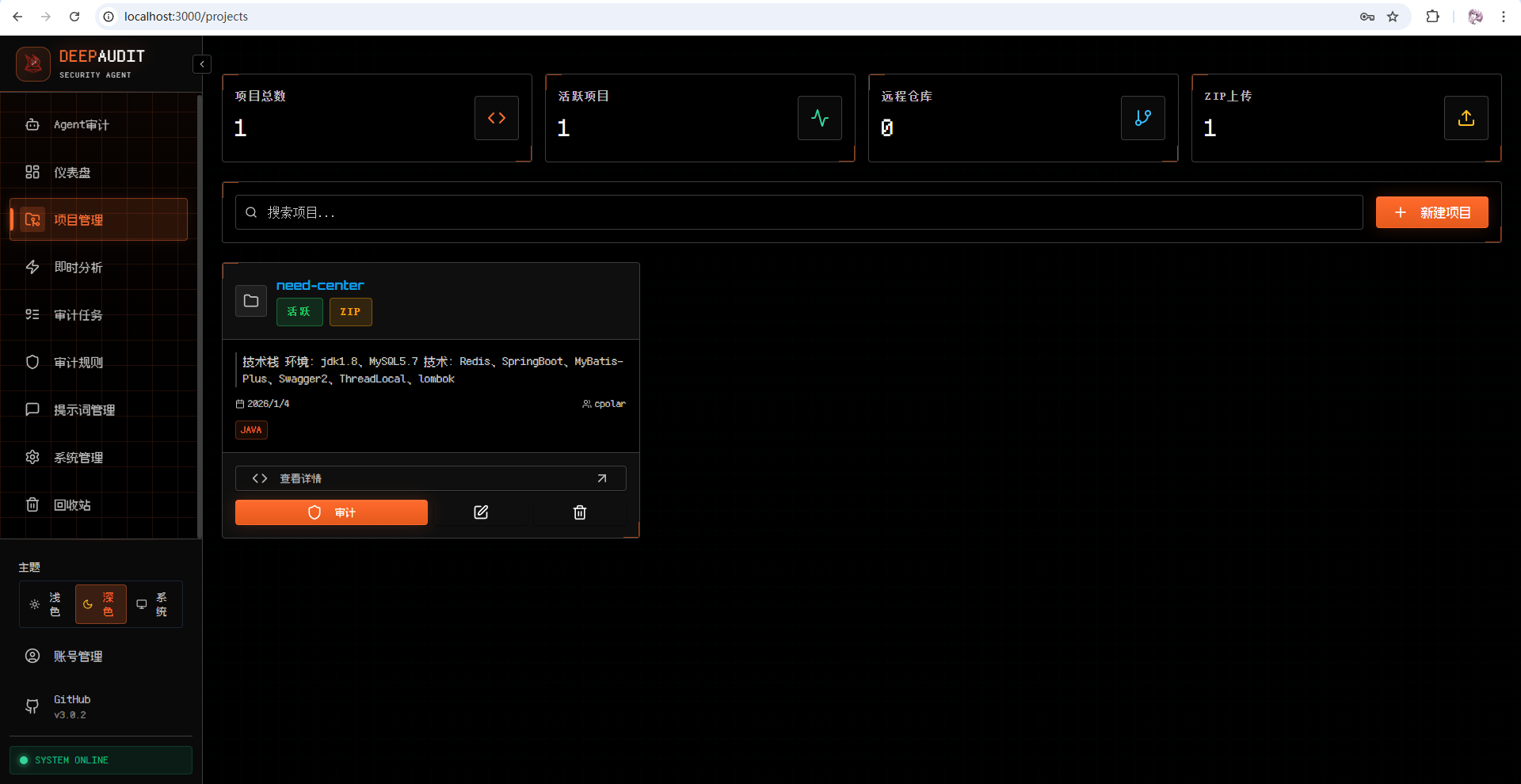Click the 搜索项目 search field
Viewport: 1521px width, 784px height.
click(x=799, y=212)
